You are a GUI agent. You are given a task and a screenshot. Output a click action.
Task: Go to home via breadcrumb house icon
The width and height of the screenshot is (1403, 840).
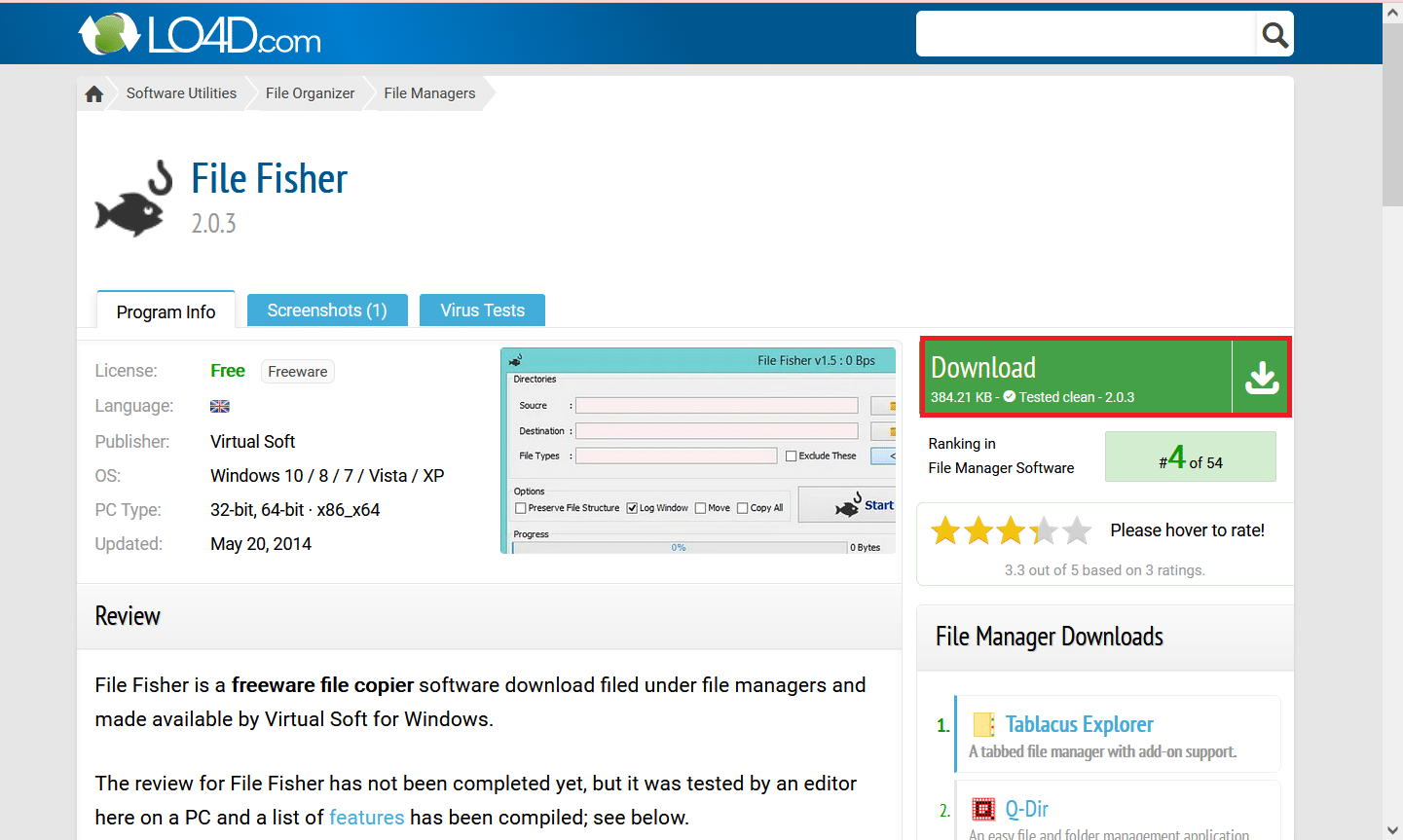[x=94, y=93]
